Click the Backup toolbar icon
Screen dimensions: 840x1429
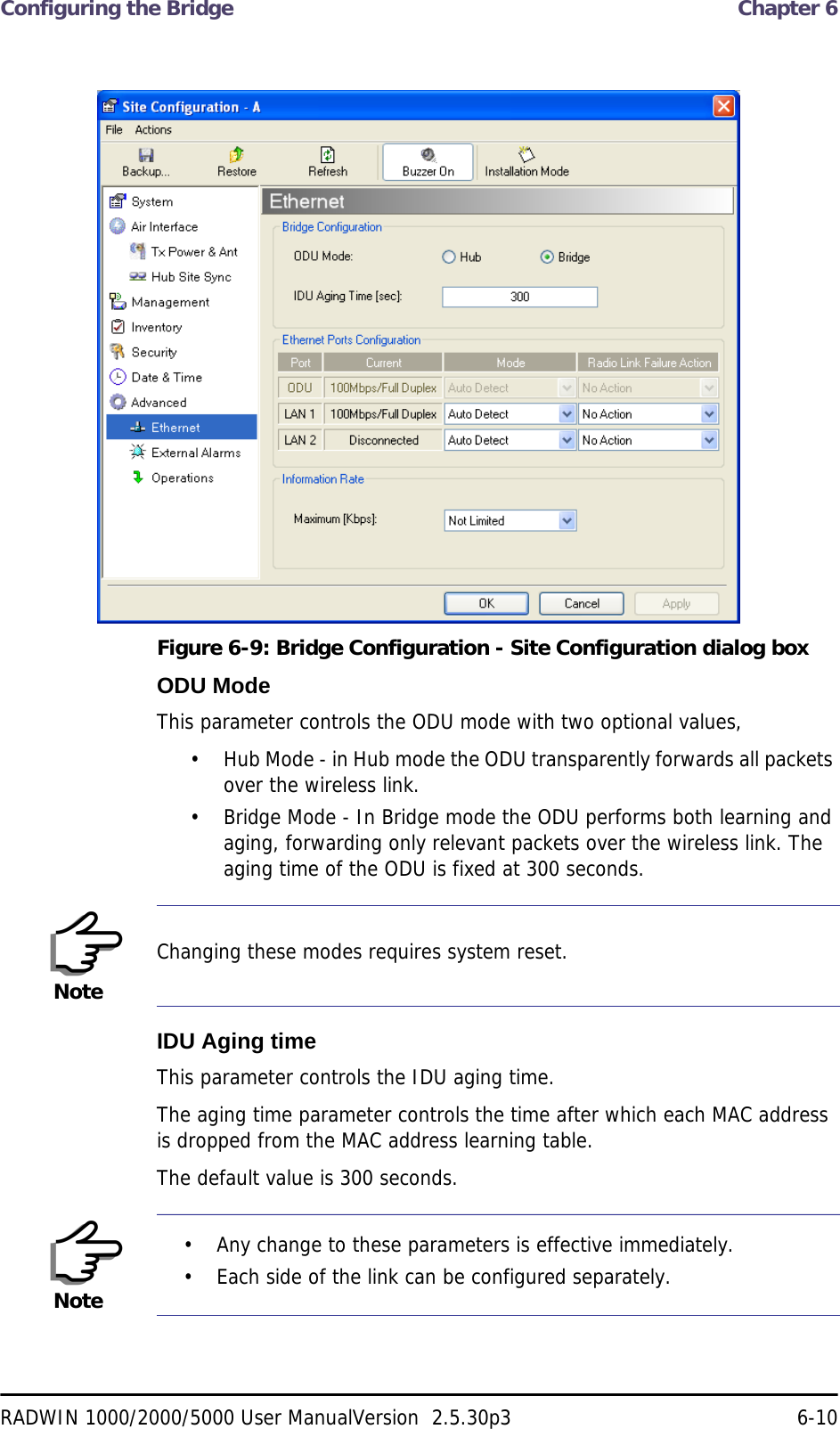coord(145,155)
